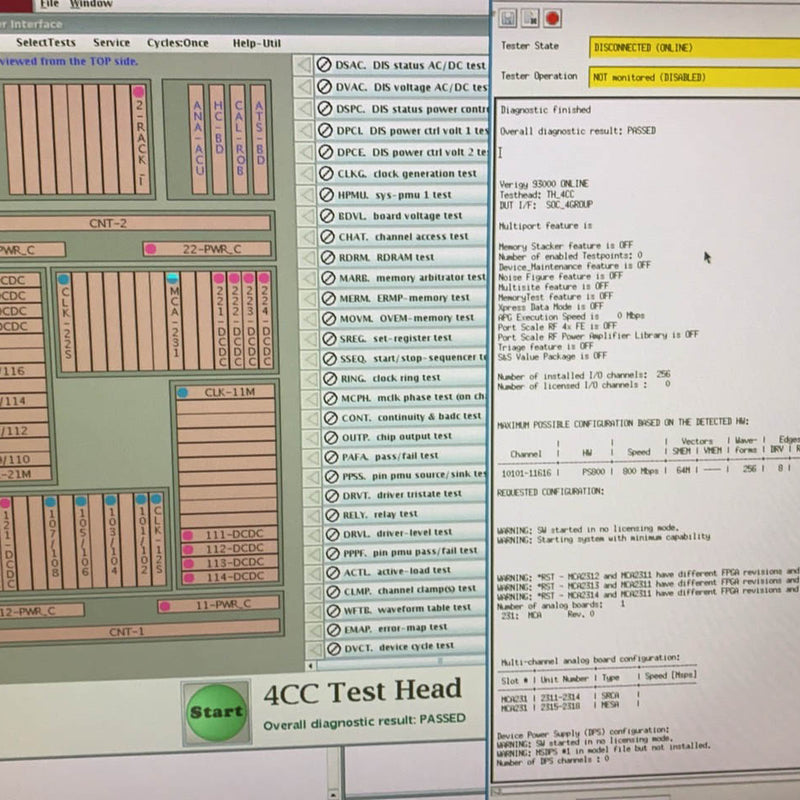Expand the arrow beside RING test

pos(311,379)
